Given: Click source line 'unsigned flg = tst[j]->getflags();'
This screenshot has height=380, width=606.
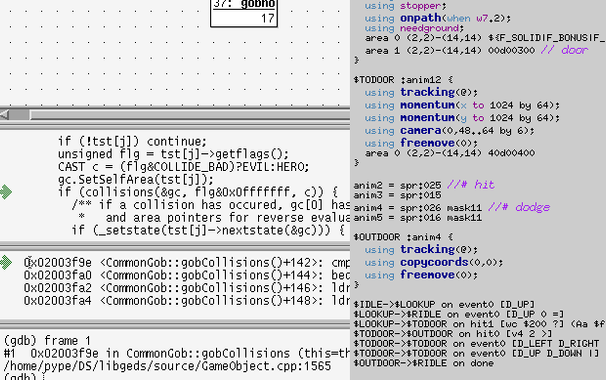Looking at the screenshot, I should click(173, 154).
